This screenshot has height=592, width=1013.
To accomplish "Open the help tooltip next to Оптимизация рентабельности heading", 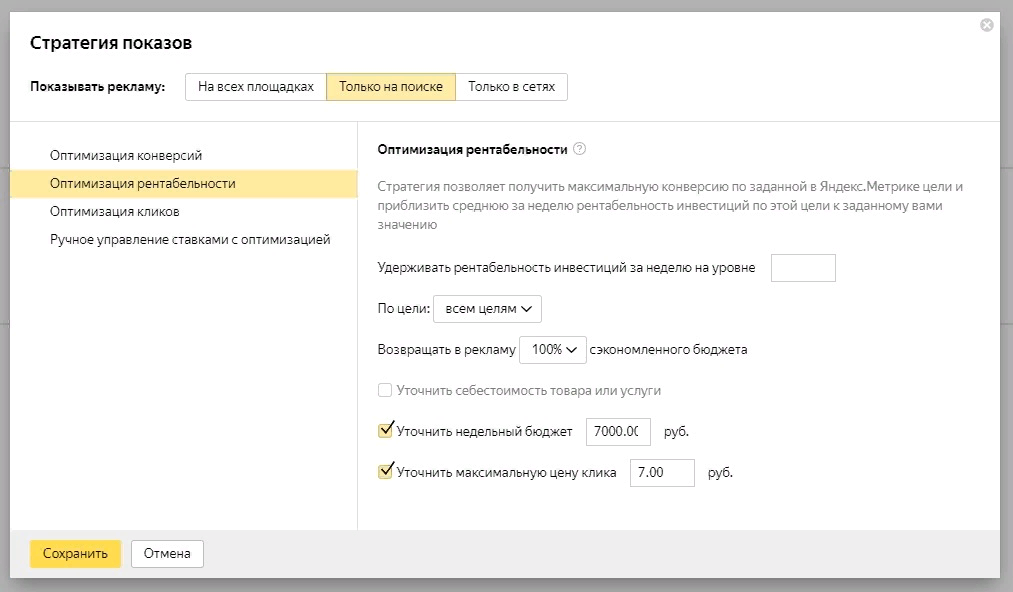I will (x=580, y=149).
